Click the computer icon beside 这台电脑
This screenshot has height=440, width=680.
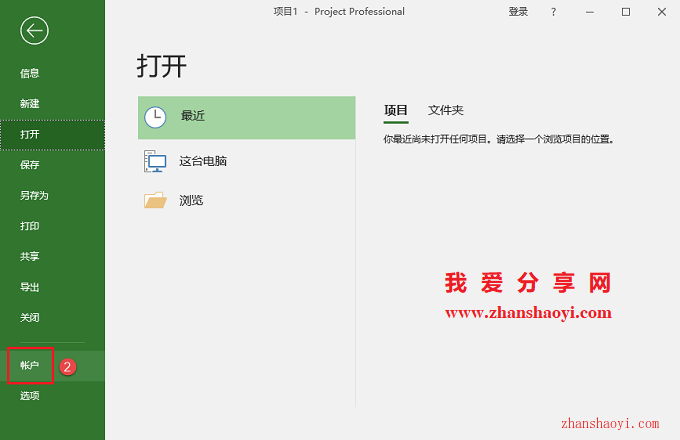155,161
